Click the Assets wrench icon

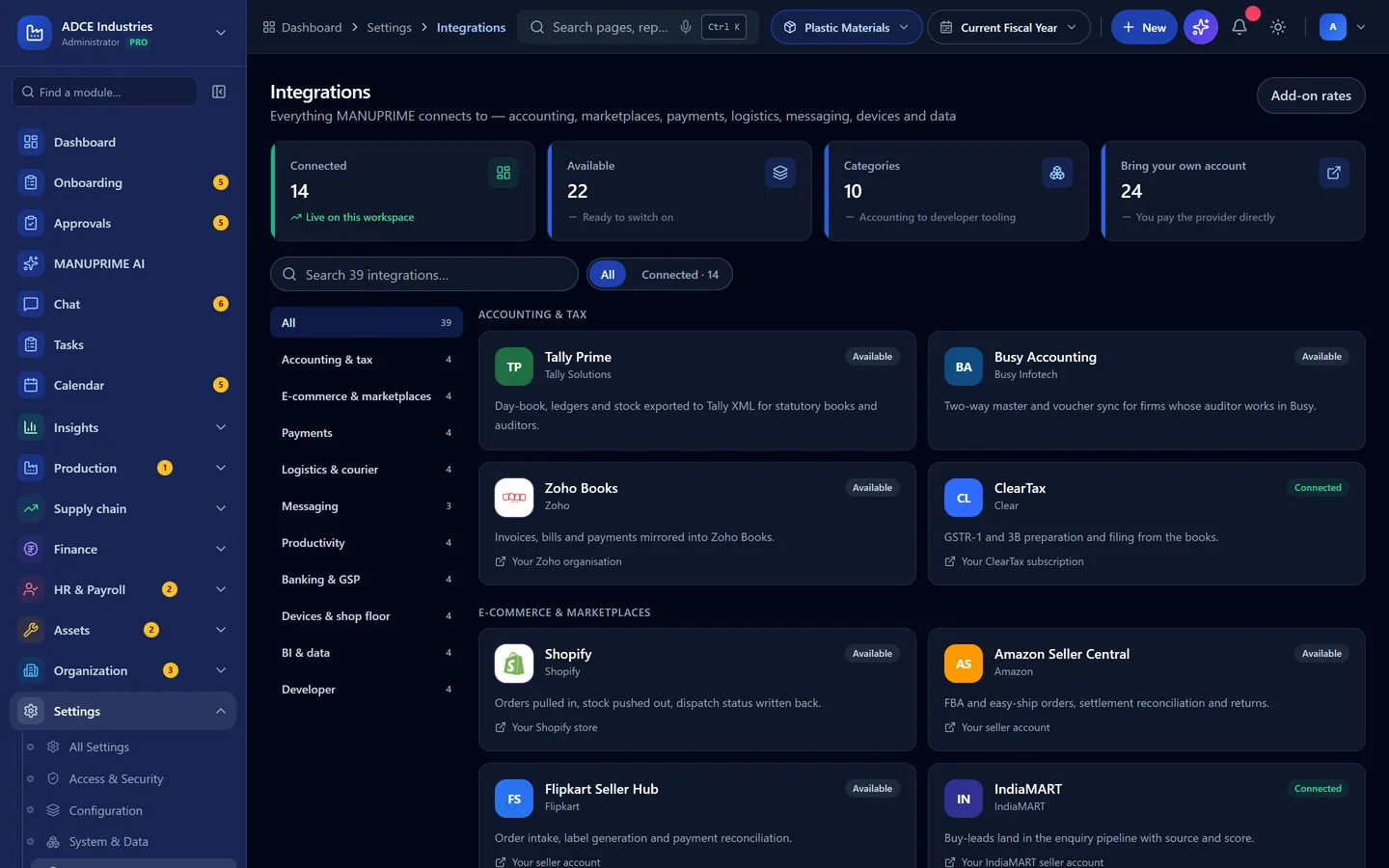(31, 630)
